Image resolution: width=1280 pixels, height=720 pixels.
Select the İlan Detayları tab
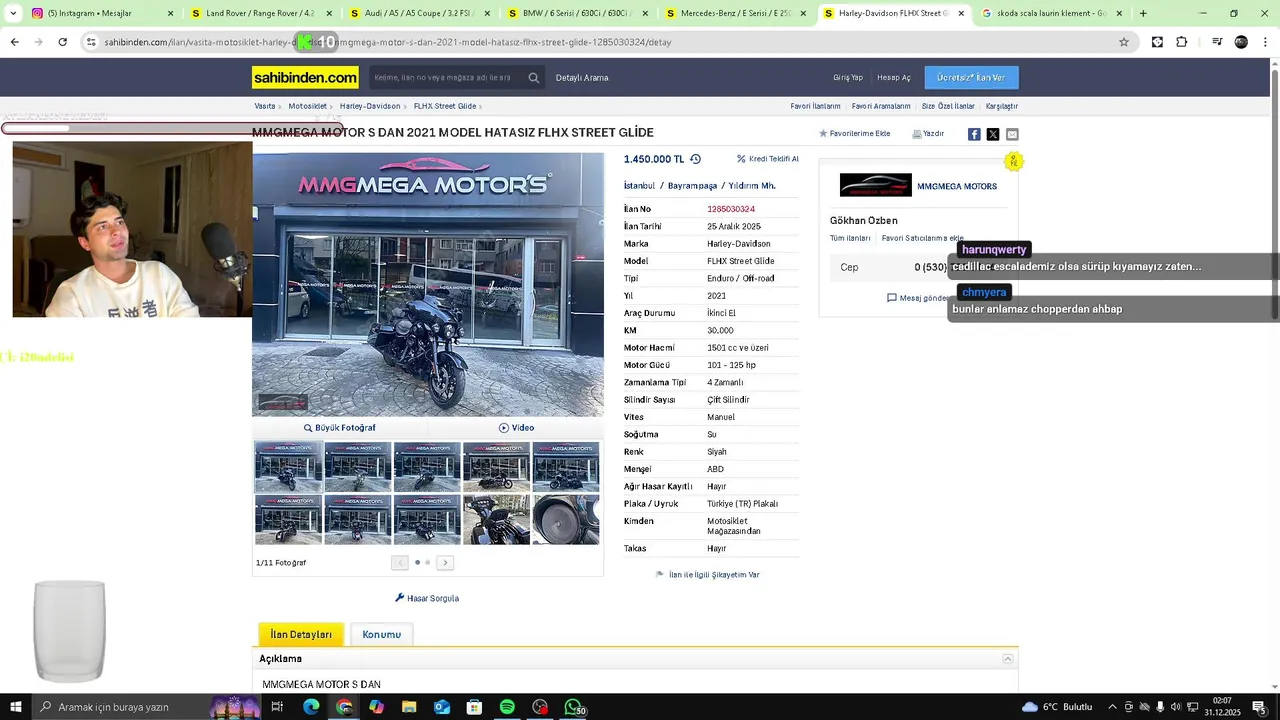[301, 634]
